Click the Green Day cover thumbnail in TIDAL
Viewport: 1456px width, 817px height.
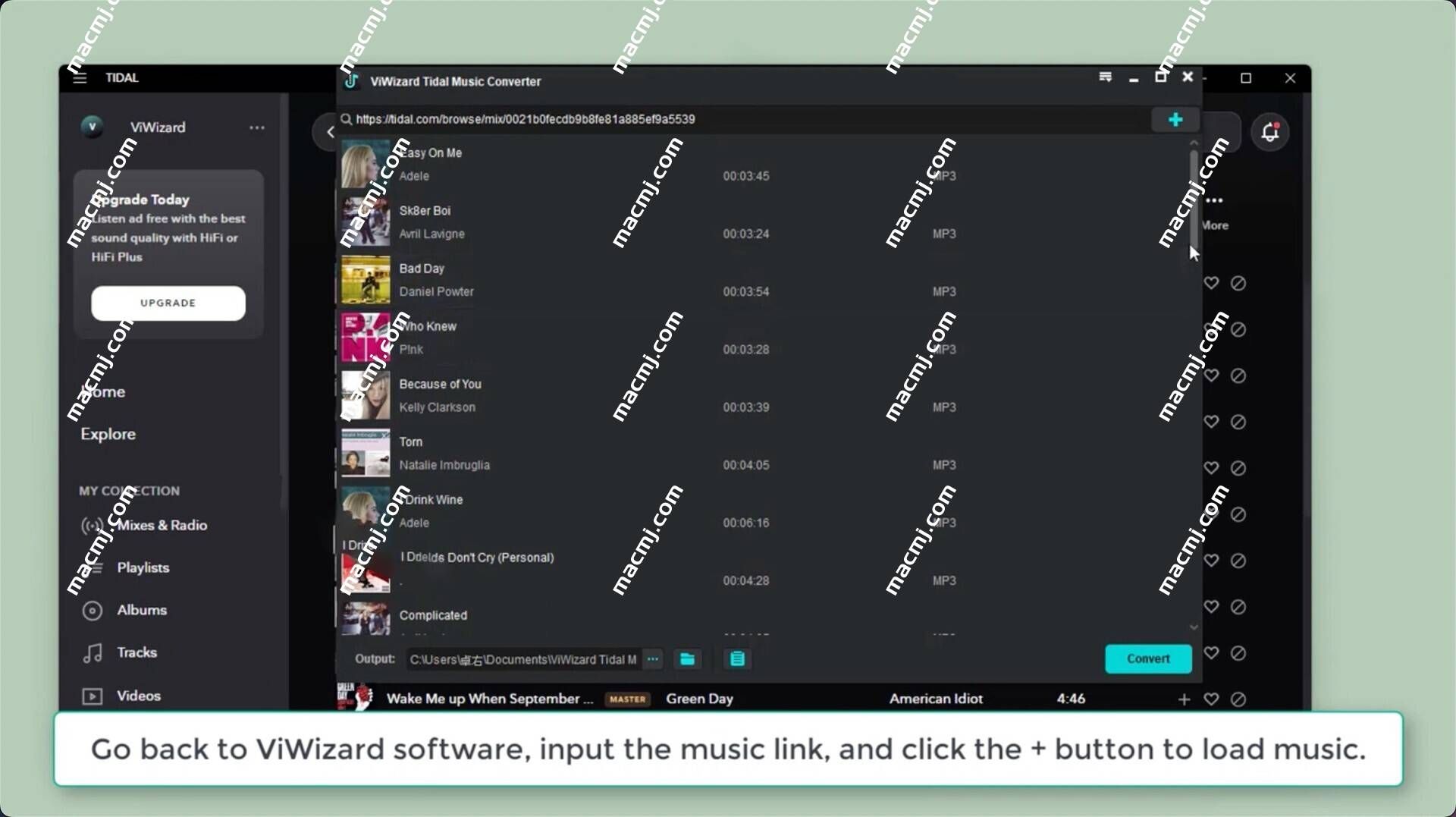(x=355, y=696)
